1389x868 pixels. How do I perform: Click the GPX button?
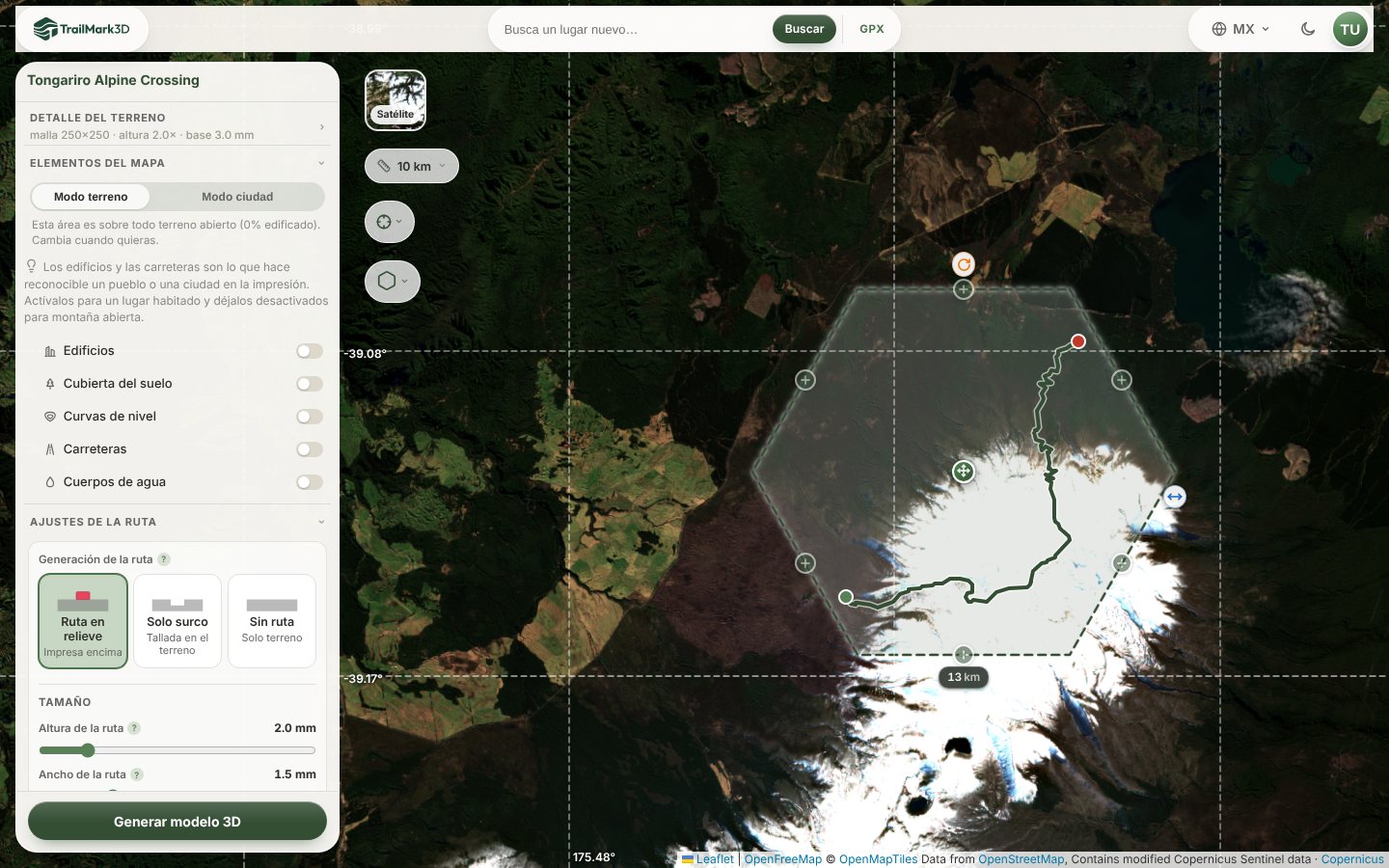point(872,29)
